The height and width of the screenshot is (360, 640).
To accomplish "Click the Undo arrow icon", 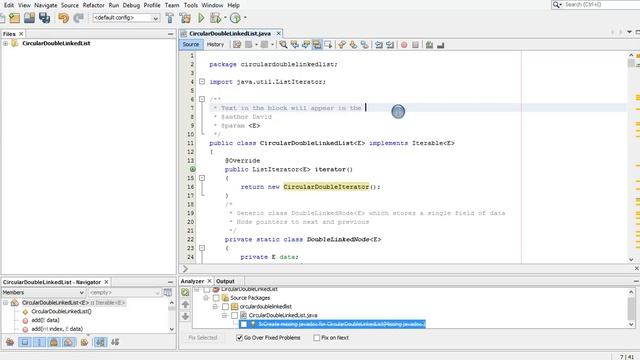I will coord(63,18).
